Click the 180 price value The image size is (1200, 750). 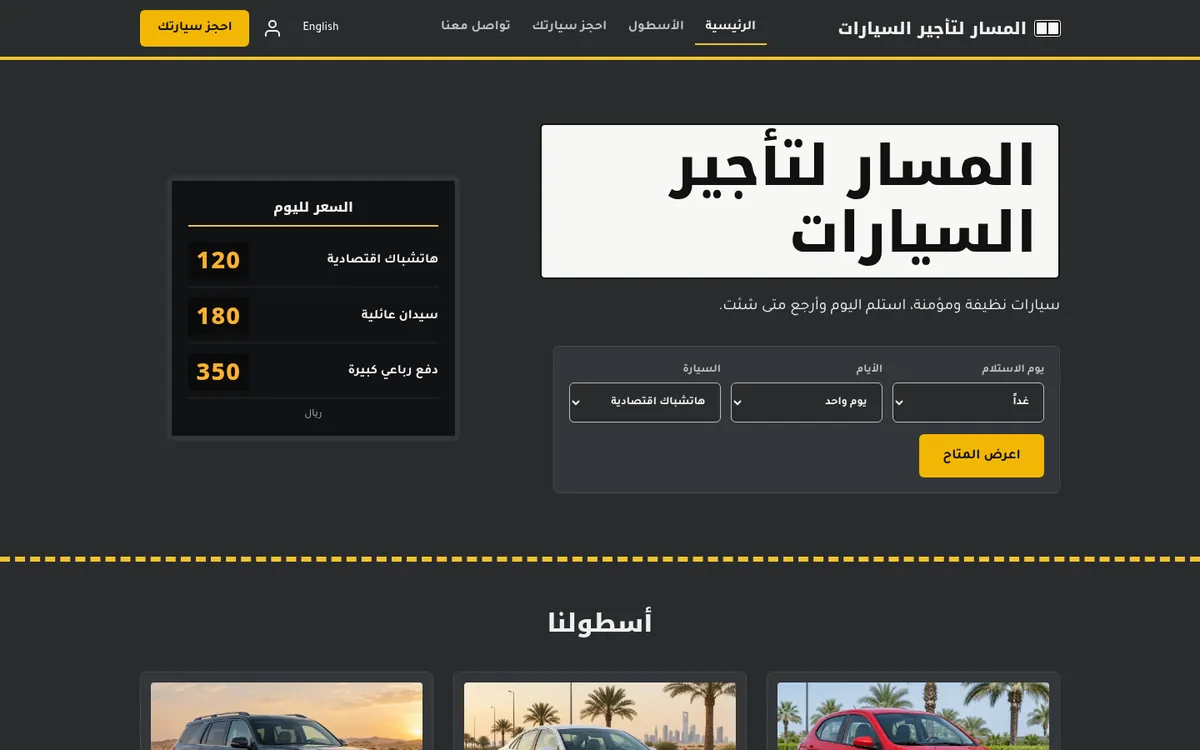click(x=218, y=316)
